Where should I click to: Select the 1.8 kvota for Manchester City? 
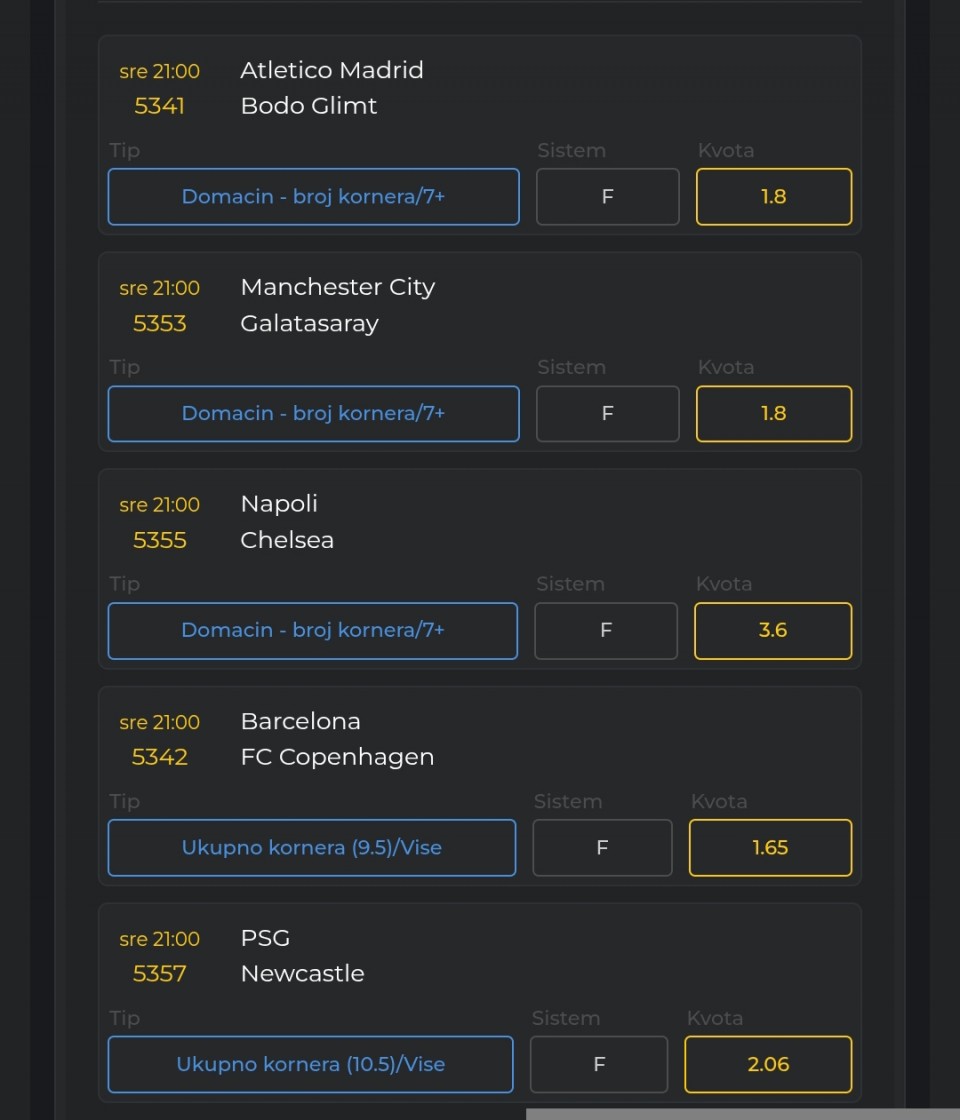[x=773, y=414]
